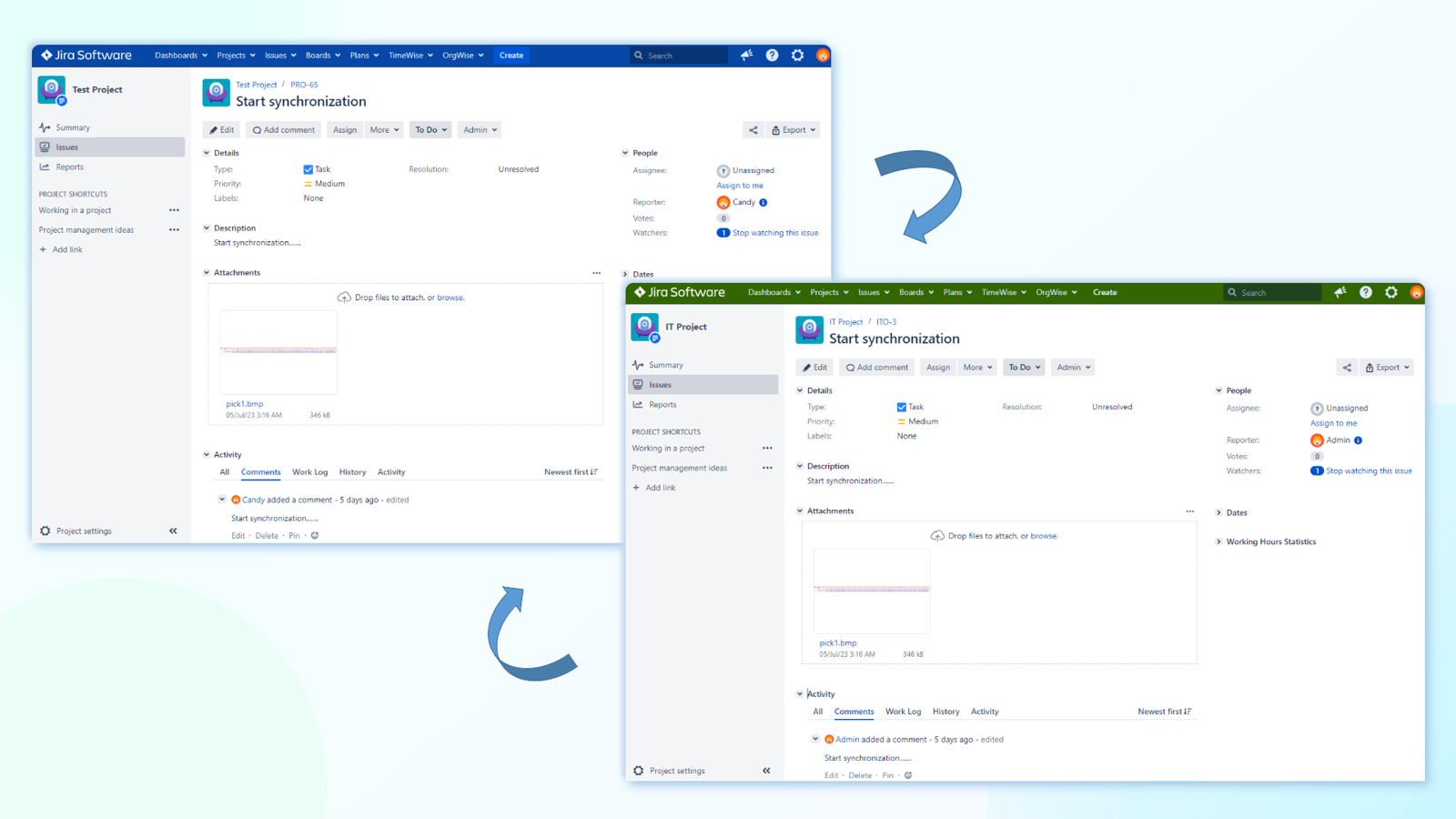Image resolution: width=1456 pixels, height=819 pixels.
Task: Click Add comment button in IT Project window
Action: (x=877, y=368)
